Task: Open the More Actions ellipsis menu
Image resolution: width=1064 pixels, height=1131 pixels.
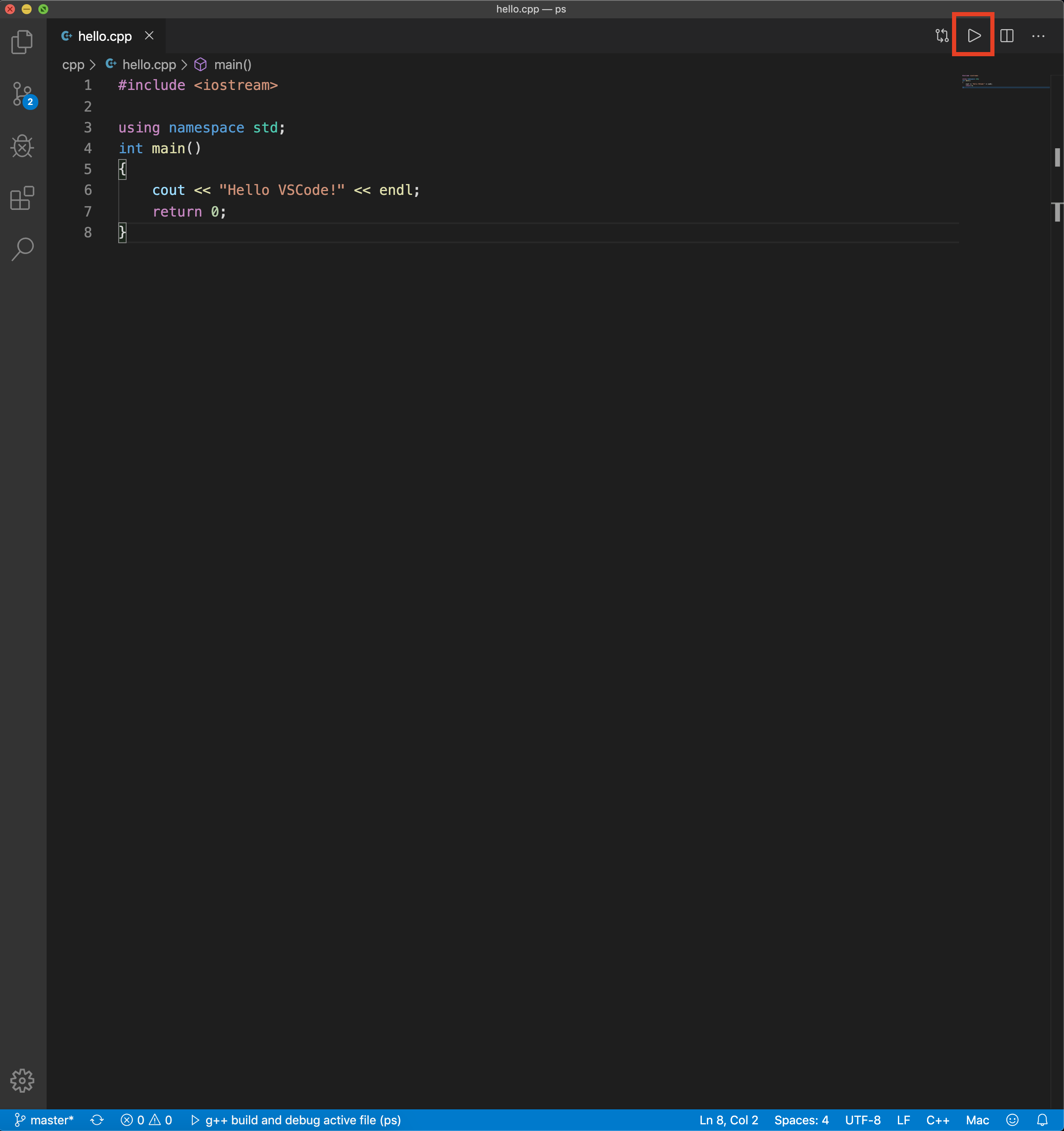Action: (1039, 36)
